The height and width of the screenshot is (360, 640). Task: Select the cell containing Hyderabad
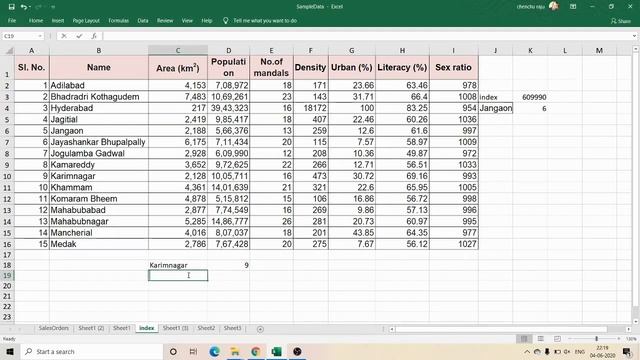point(99,108)
